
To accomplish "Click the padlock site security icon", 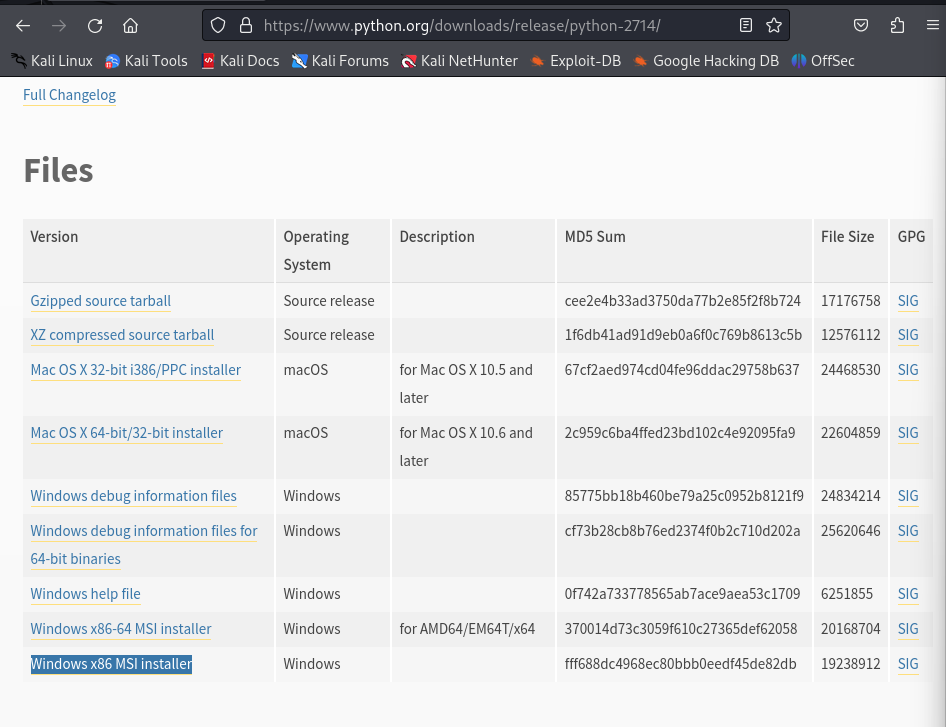I will tap(246, 25).
